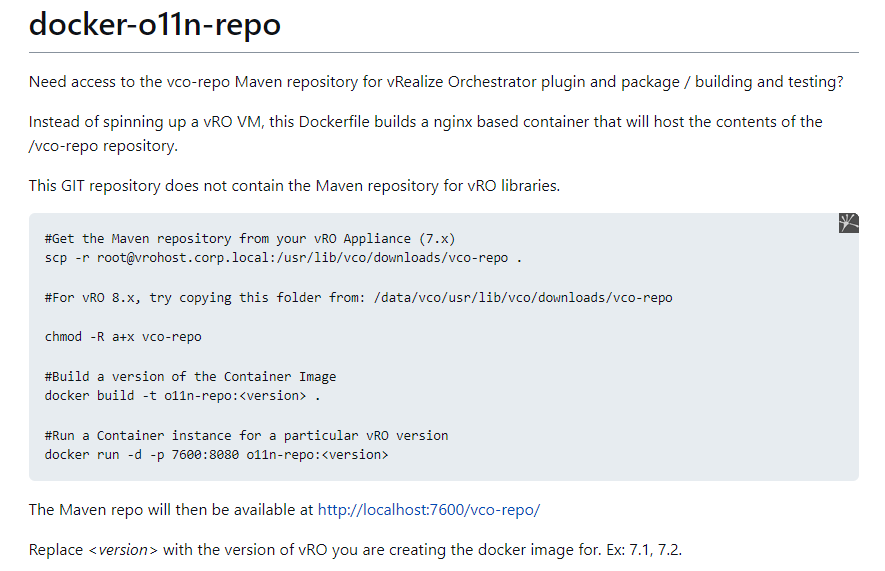Click the 'Need access to the vco-repo' paragraph
Image resolution: width=885 pixels, height=571 pixels.
(x=436, y=82)
